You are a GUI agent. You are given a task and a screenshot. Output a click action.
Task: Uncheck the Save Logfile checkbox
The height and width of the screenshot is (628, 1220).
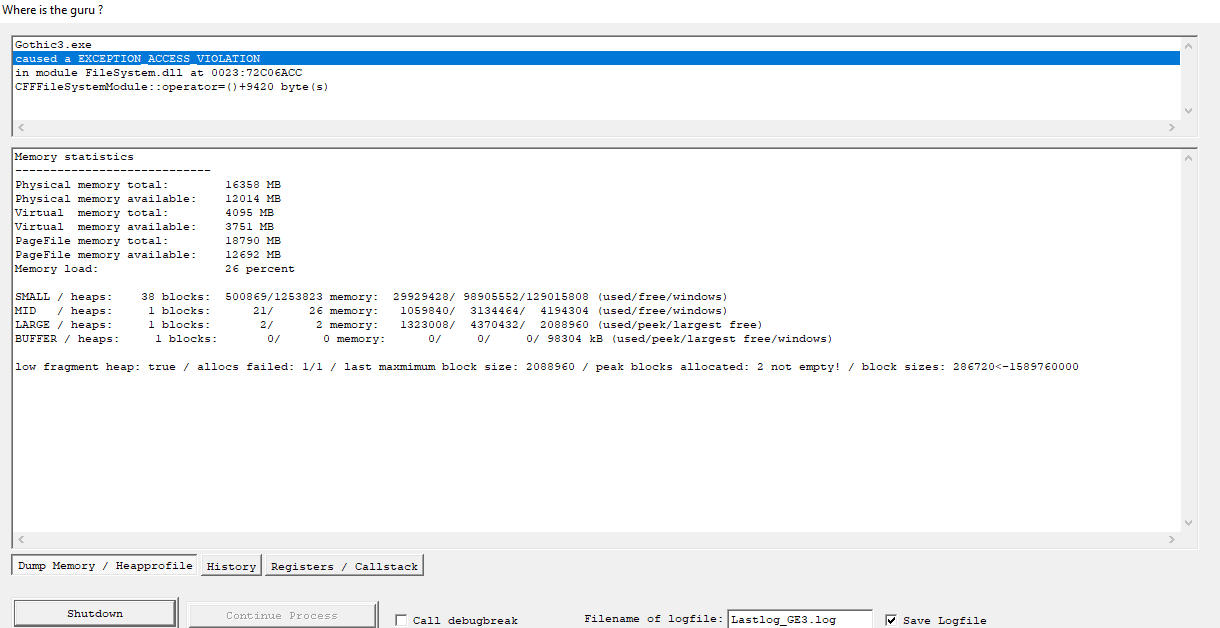891,620
